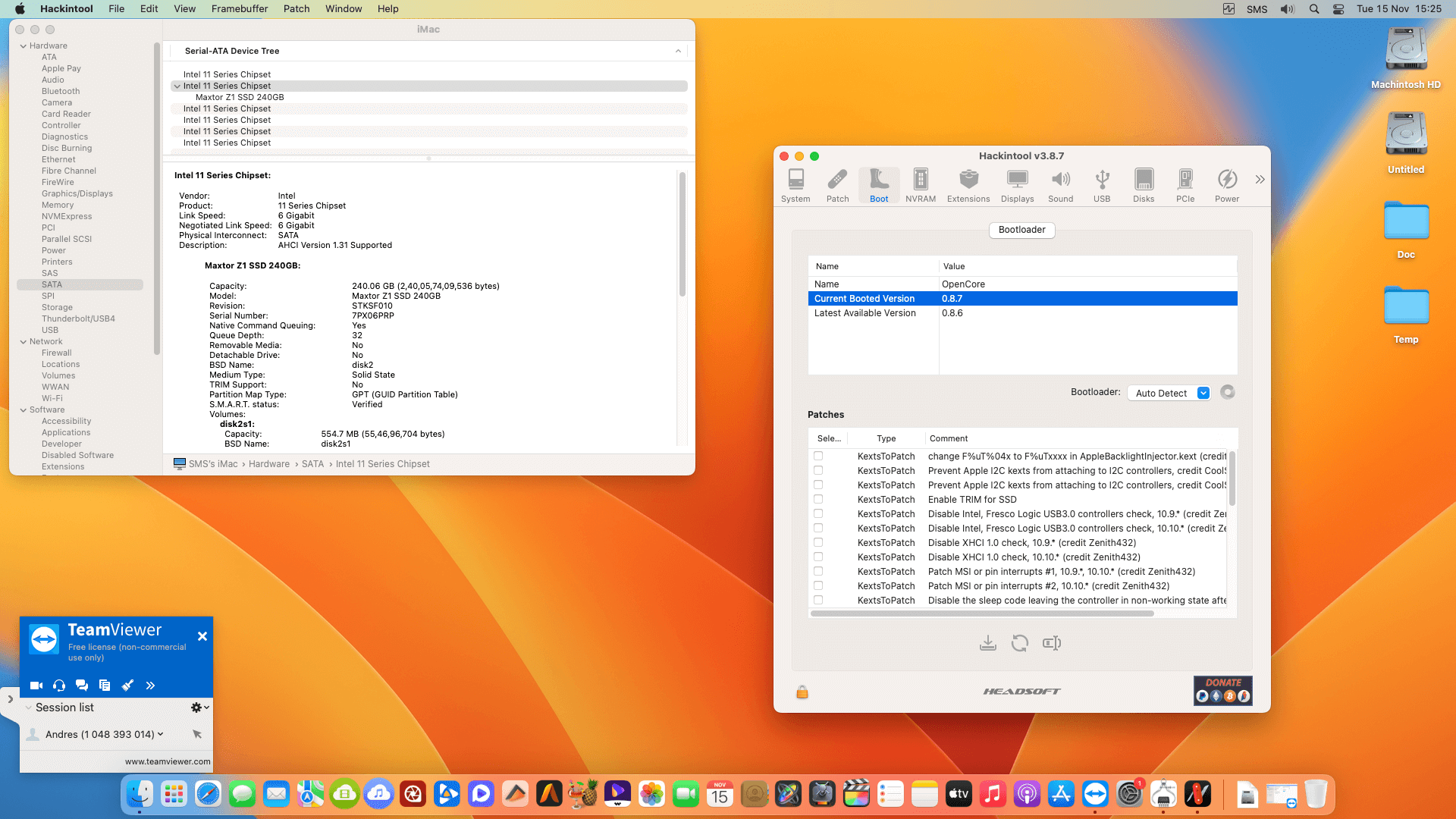Screen dimensions: 1456x819
Task: Open the Framebuffer menu
Action: pos(239,9)
